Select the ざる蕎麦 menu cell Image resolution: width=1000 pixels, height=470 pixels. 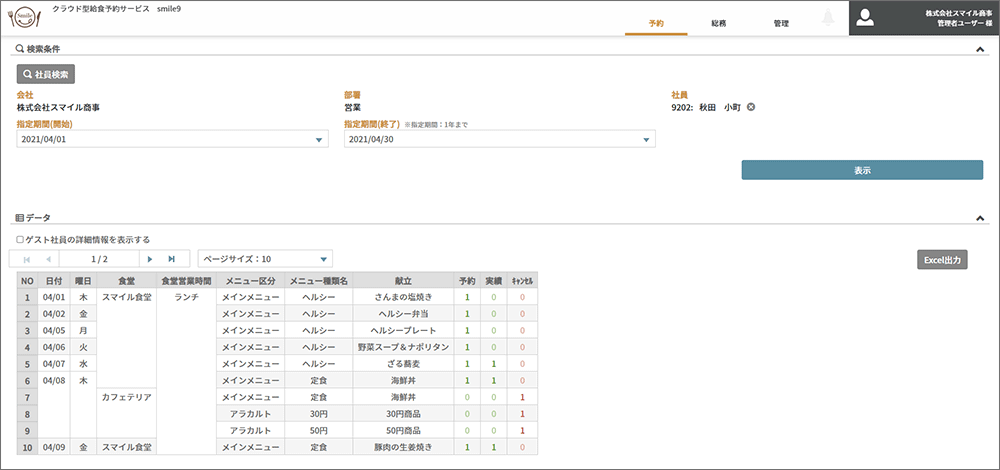click(x=403, y=364)
